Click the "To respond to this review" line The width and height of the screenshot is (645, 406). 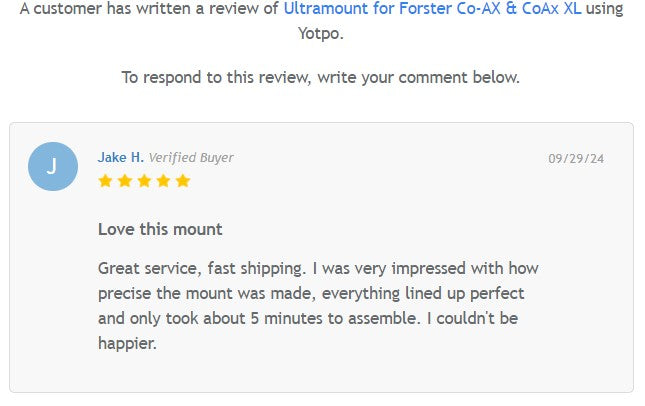click(x=320, y=77)
